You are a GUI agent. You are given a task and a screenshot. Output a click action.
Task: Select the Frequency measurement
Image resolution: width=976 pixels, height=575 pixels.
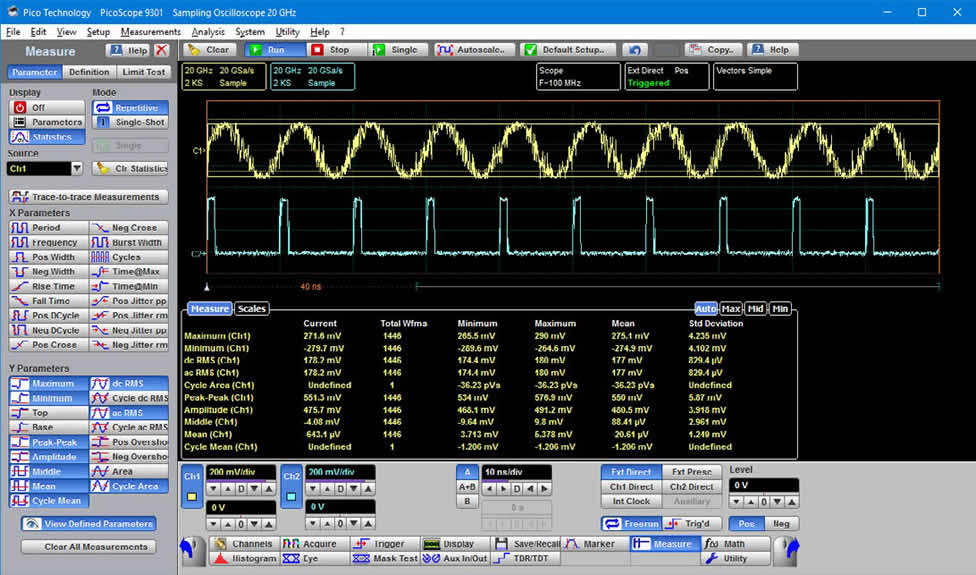pyautogui.click(x=49, y=242)
